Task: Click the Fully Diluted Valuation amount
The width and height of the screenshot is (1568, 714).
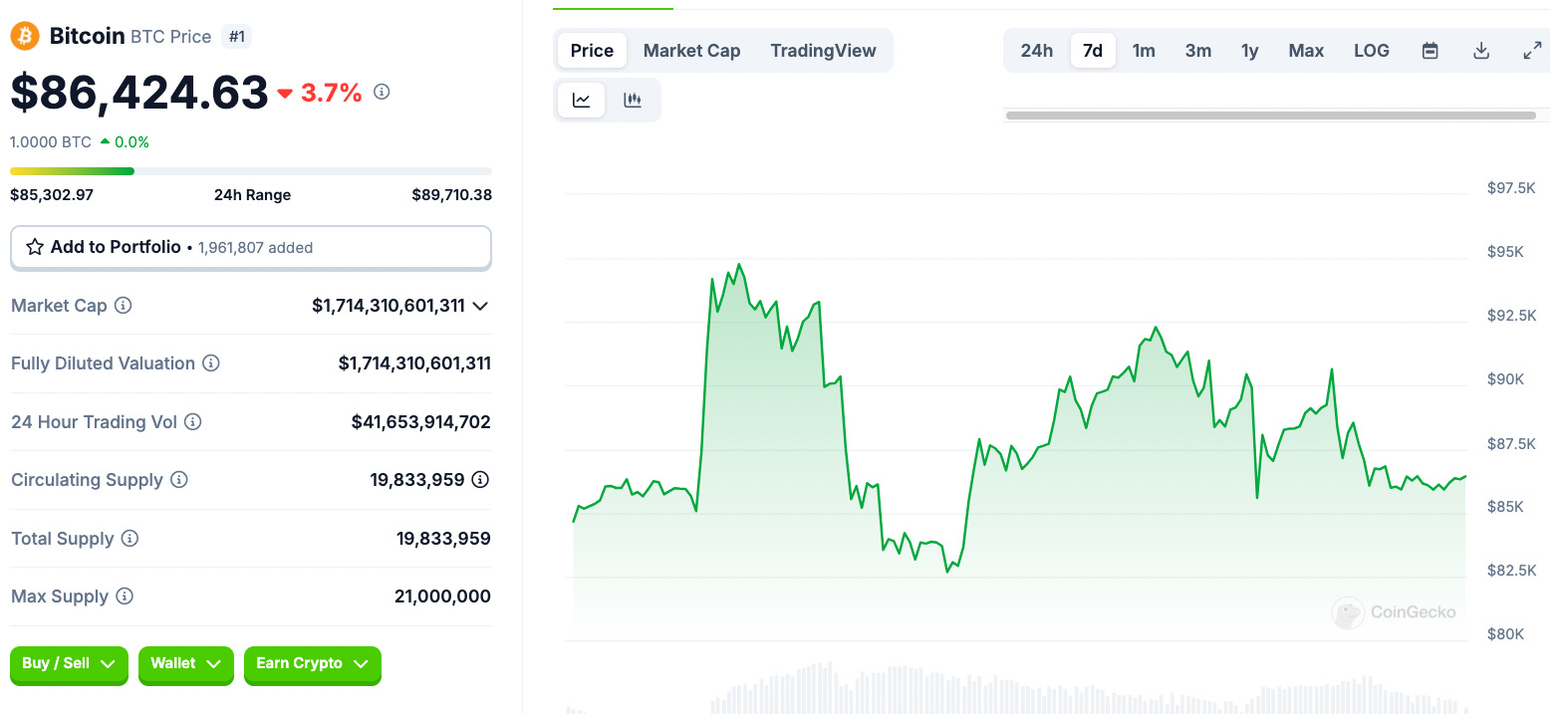Action: tap(414, 363)
